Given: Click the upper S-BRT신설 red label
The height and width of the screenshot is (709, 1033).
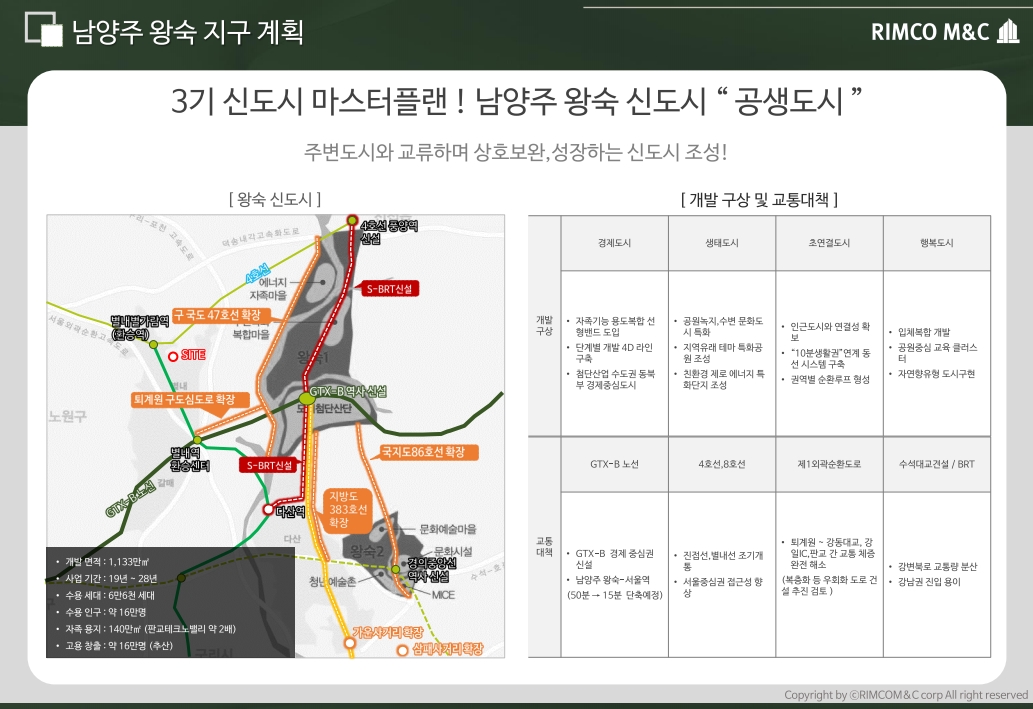Looking at the screenshot, I should click(x=390, y=288).
